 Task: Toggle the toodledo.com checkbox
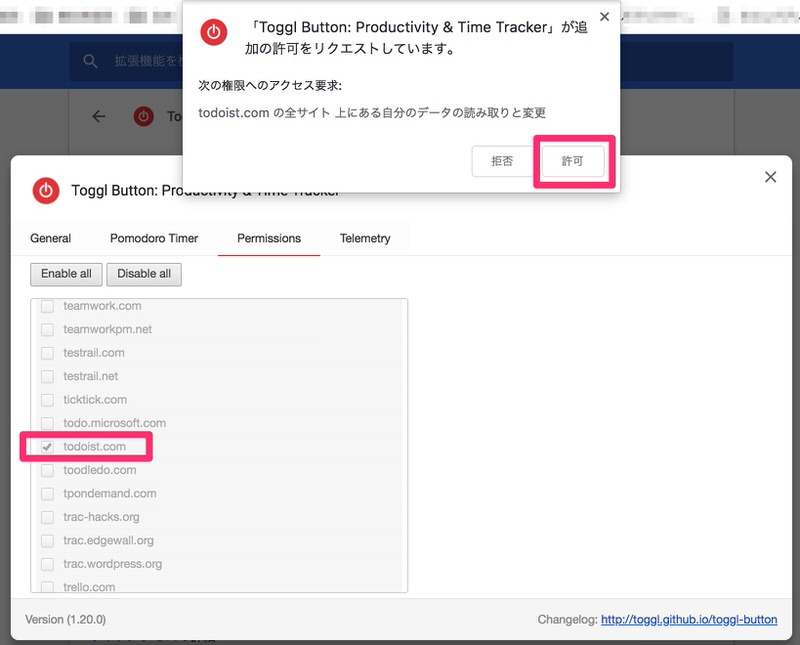pyautogui.click(x=47, y=470)
